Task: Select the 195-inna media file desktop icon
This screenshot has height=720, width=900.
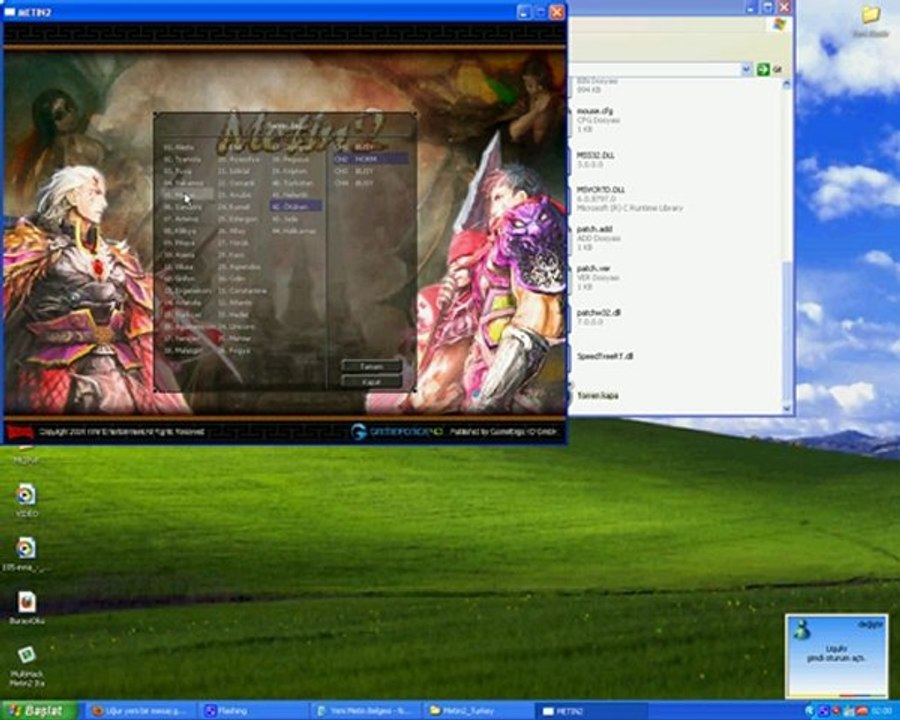Action: [26, 554]
